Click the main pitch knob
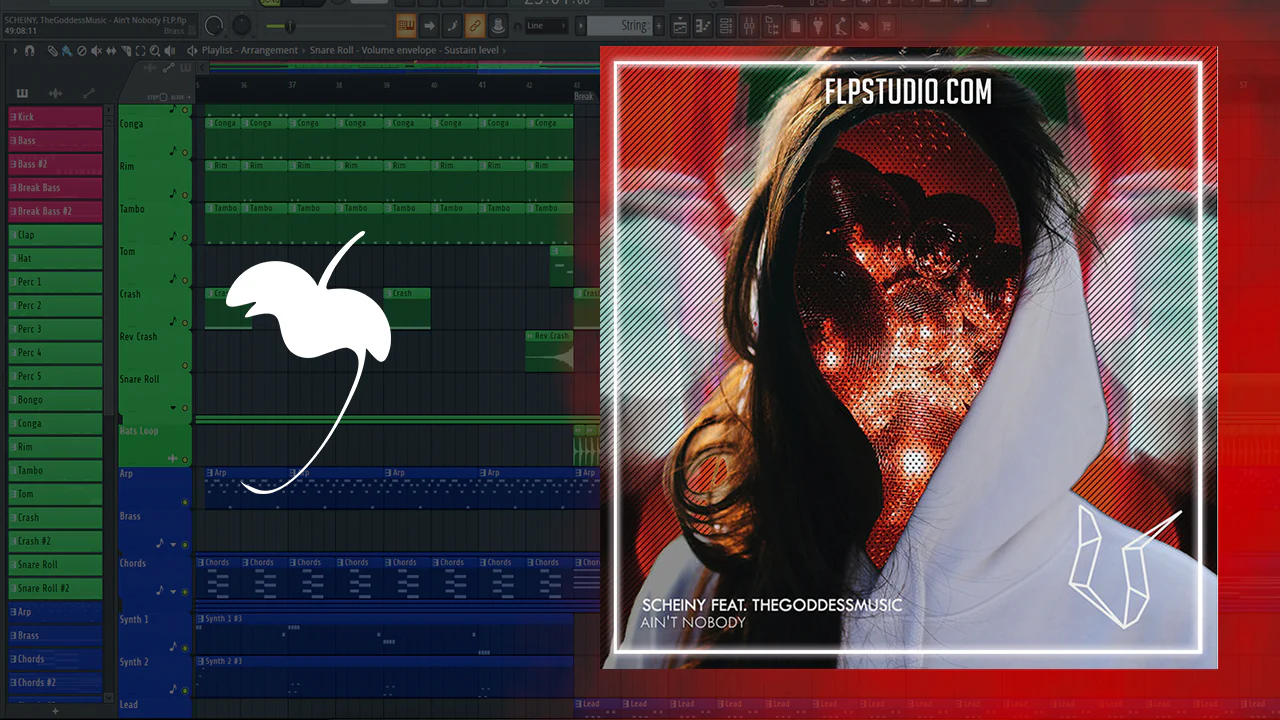1280x720 pixels. click(x=242, y=26)
